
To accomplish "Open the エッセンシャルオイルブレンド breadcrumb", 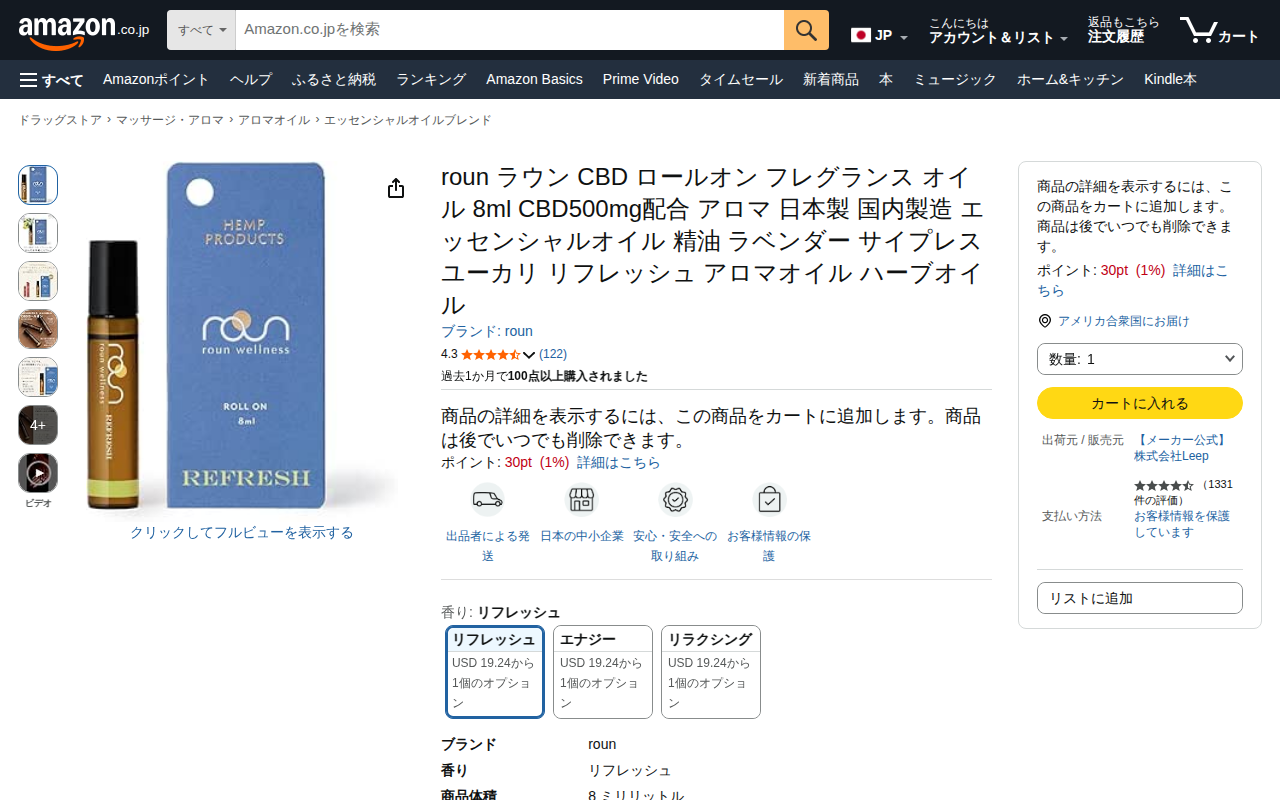I will tap(408, 120).
